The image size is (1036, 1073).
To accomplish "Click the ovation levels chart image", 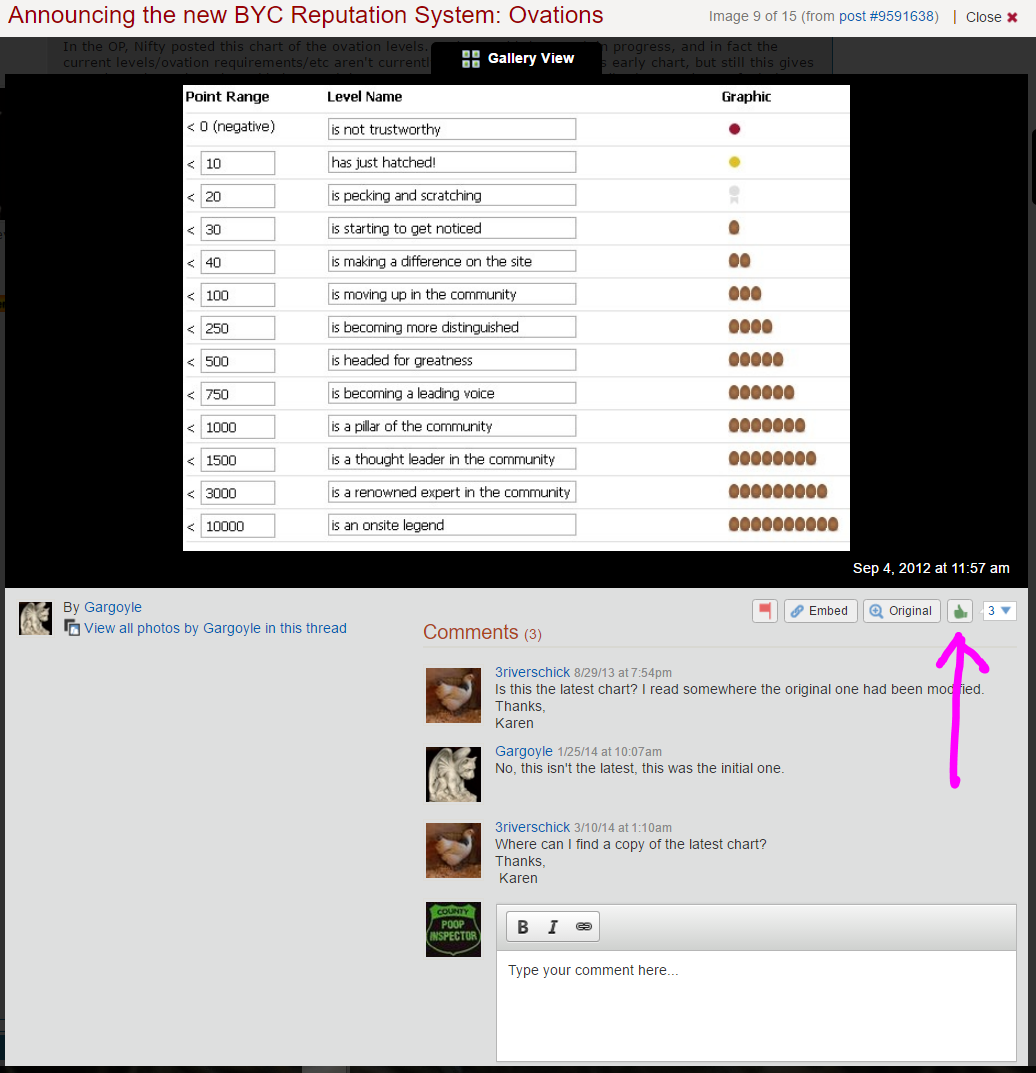I will [x=516, y=317].
